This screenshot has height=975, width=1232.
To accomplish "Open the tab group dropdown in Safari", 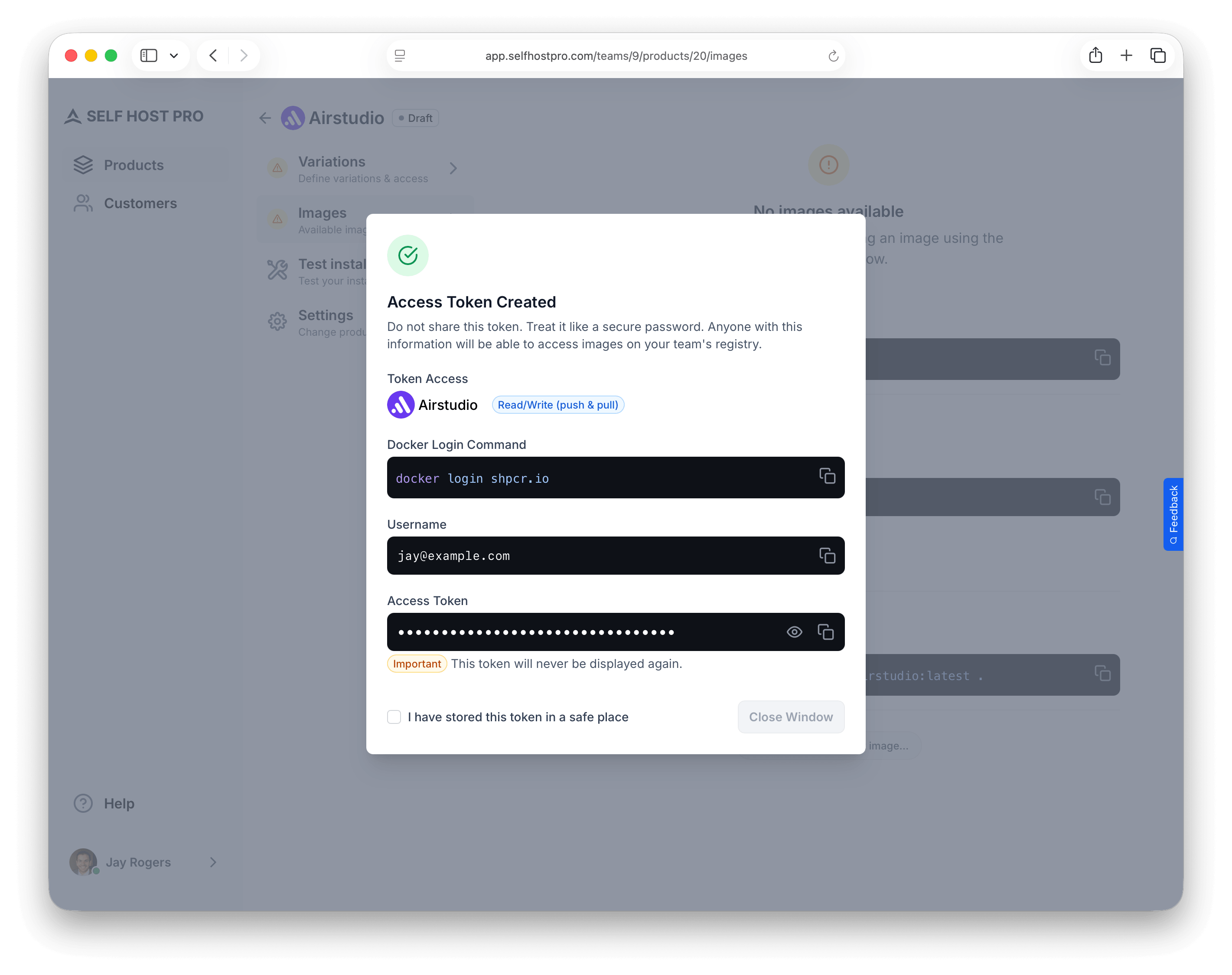I will (175, 56).
